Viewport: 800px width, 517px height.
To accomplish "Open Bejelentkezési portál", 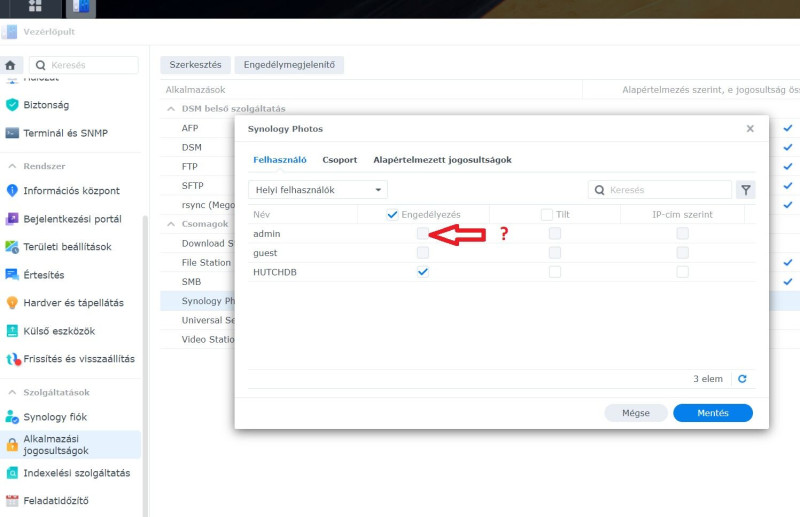I will pos(63,219).
